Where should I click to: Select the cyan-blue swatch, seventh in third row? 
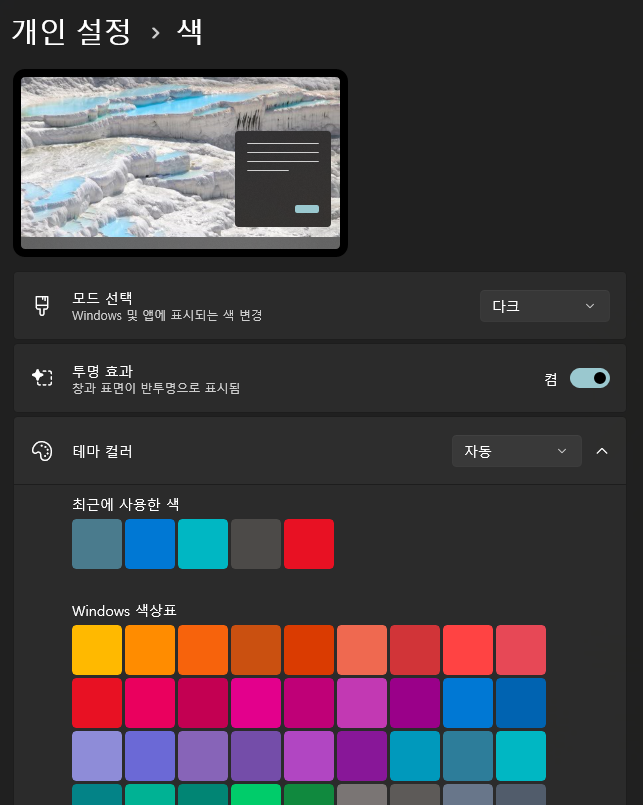(x=415, y=756)
